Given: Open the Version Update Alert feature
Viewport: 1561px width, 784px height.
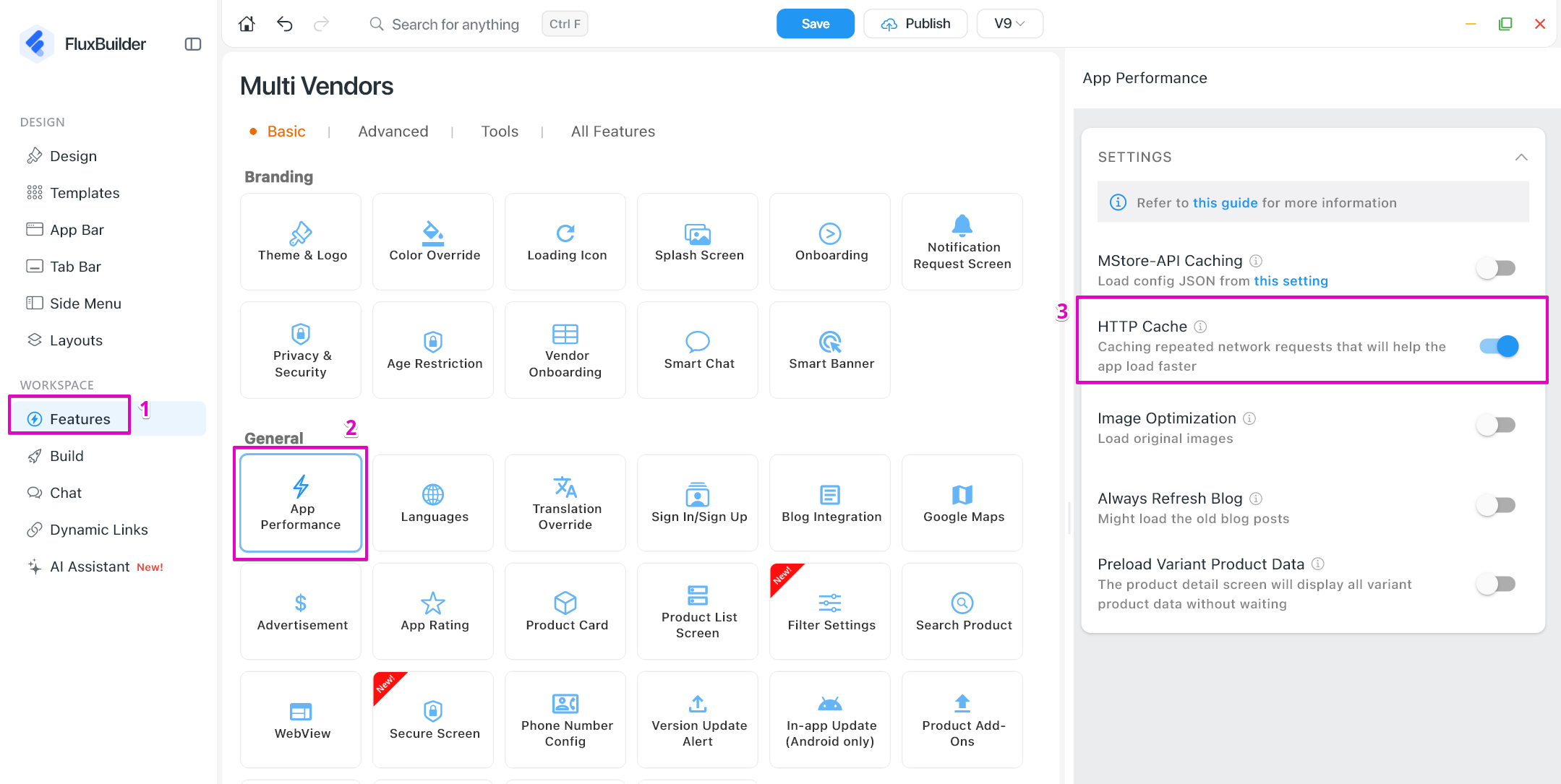Looking at the screenshot, I should click(698, 720).
